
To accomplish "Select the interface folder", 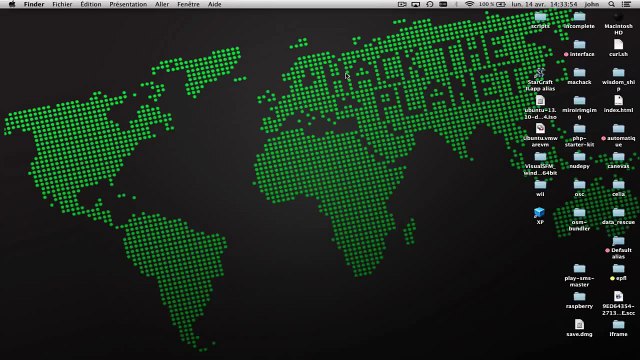I will (579, 44).
